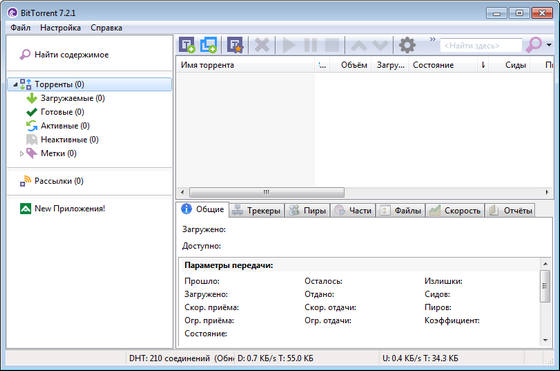Viewport: 560px width, 371px height.
Task: Switch to the Трекеры tab
Action: click(257, 211)
